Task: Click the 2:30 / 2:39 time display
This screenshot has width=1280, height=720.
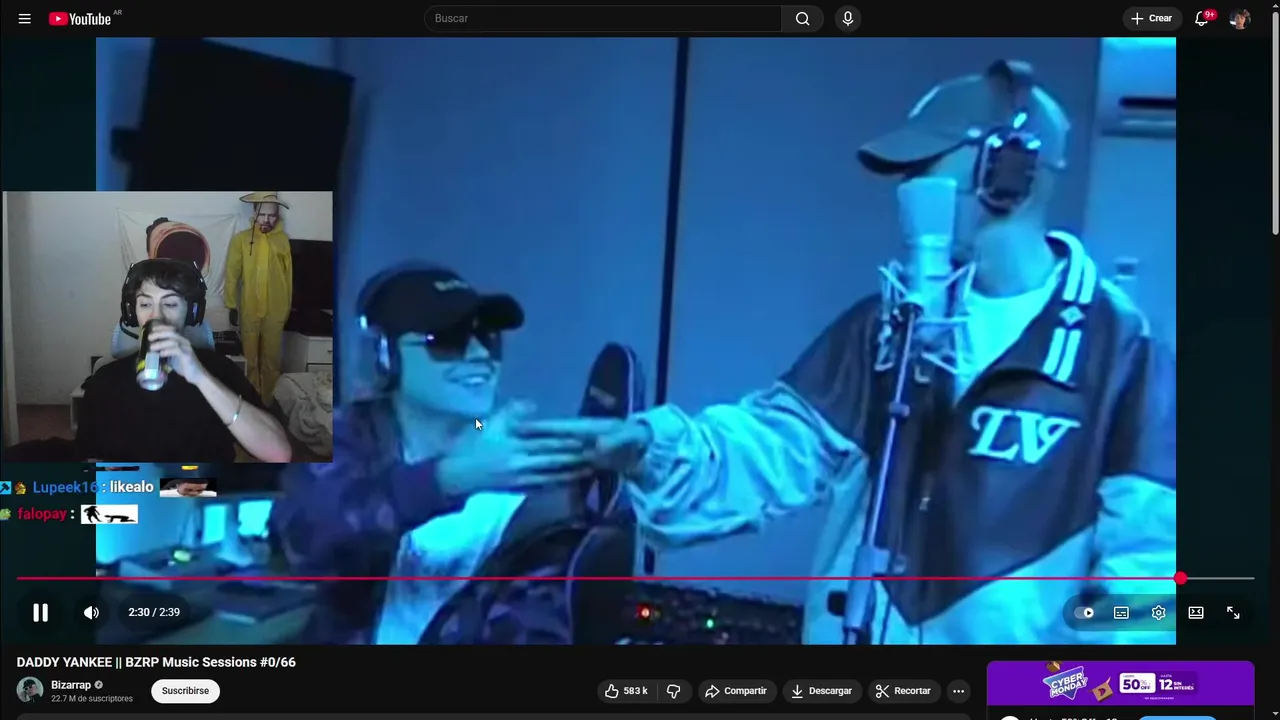Action: coord(154,612)
